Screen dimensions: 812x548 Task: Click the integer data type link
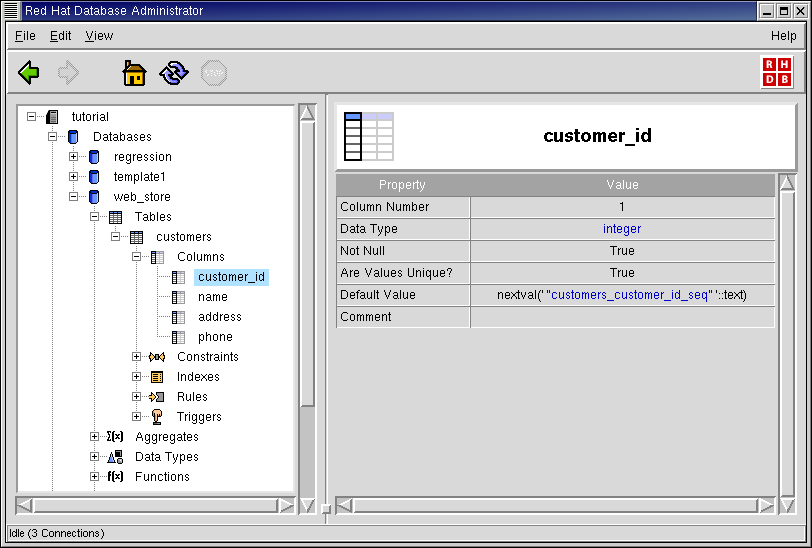point(622,229)
